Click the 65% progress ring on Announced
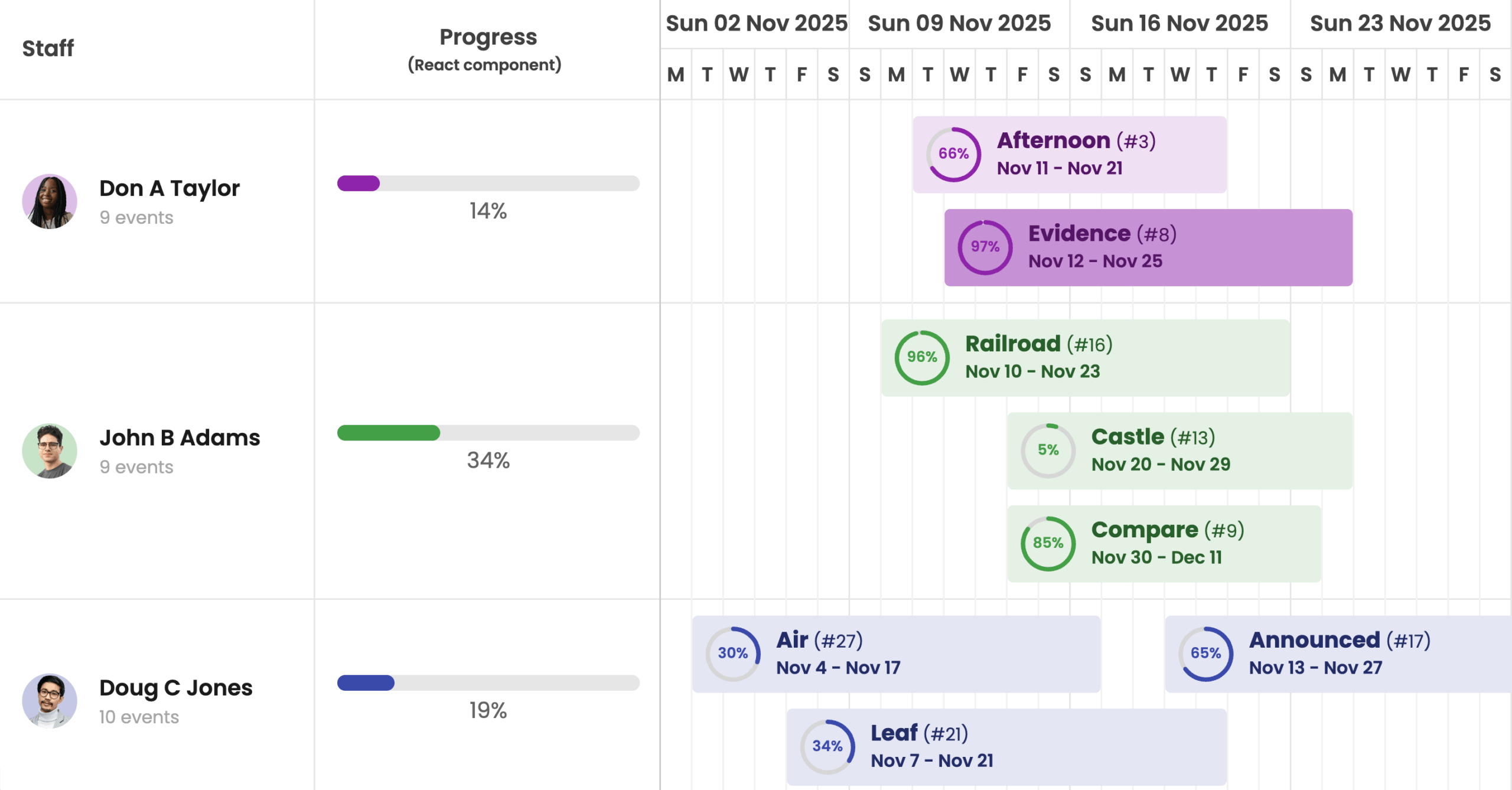 pos(1205,653)
